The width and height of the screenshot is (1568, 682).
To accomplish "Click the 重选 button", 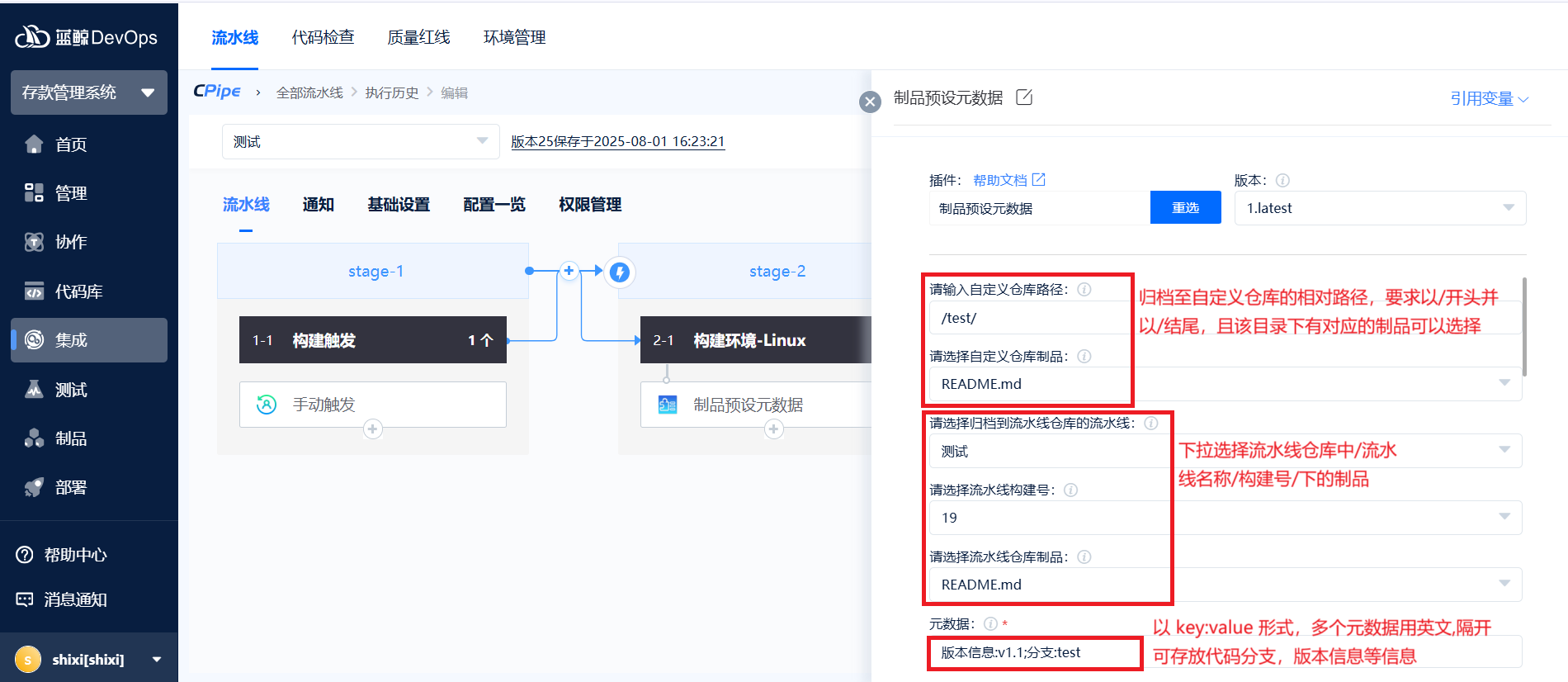I will coord(1185,208).
